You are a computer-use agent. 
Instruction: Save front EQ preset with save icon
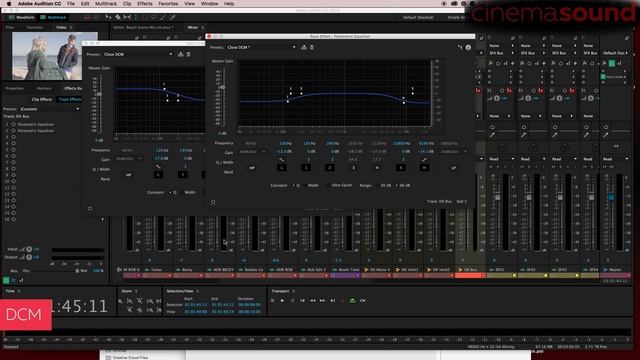click(304, 47)
